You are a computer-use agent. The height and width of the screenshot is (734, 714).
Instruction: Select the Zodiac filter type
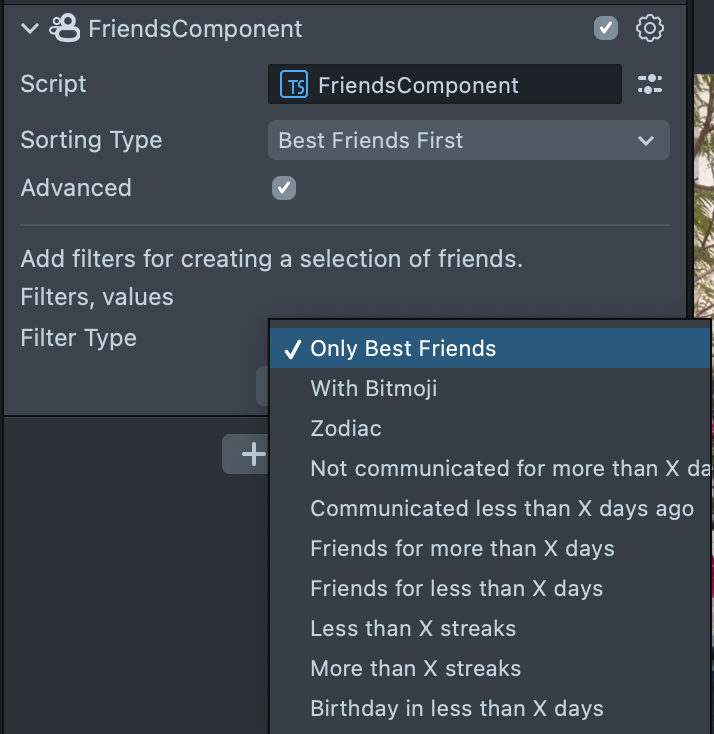pos(346,428)
